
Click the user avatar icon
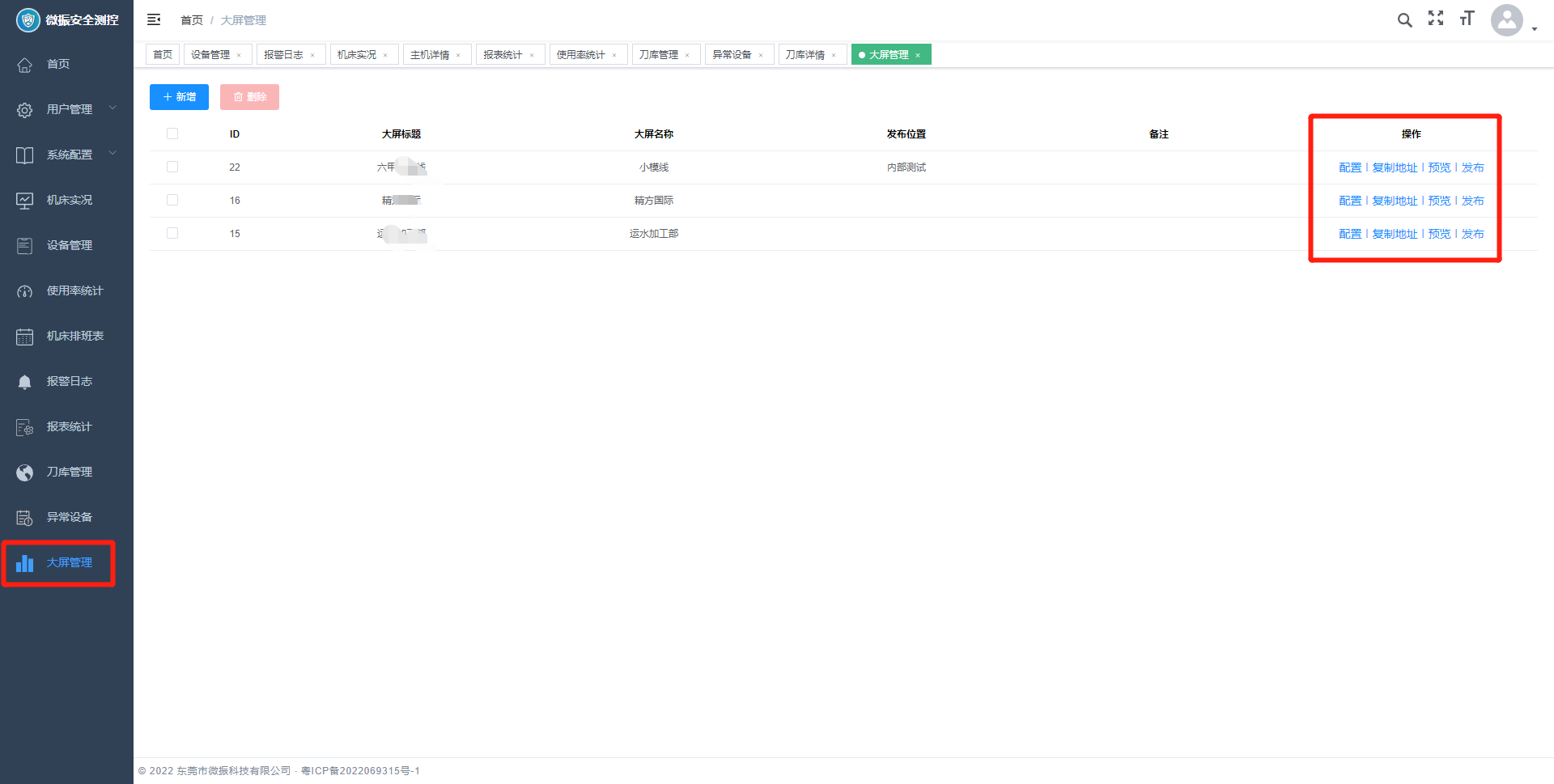pos(1507,20)
